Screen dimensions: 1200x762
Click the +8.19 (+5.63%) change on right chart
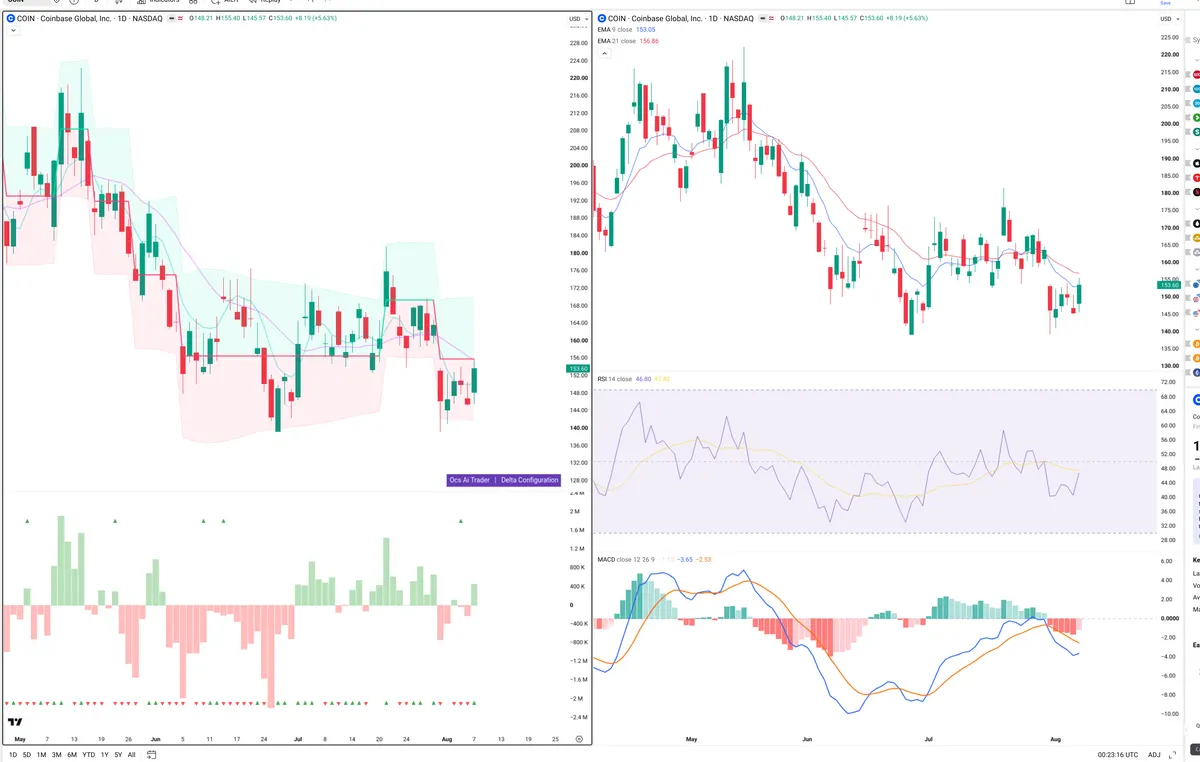(x=909, y=18)
